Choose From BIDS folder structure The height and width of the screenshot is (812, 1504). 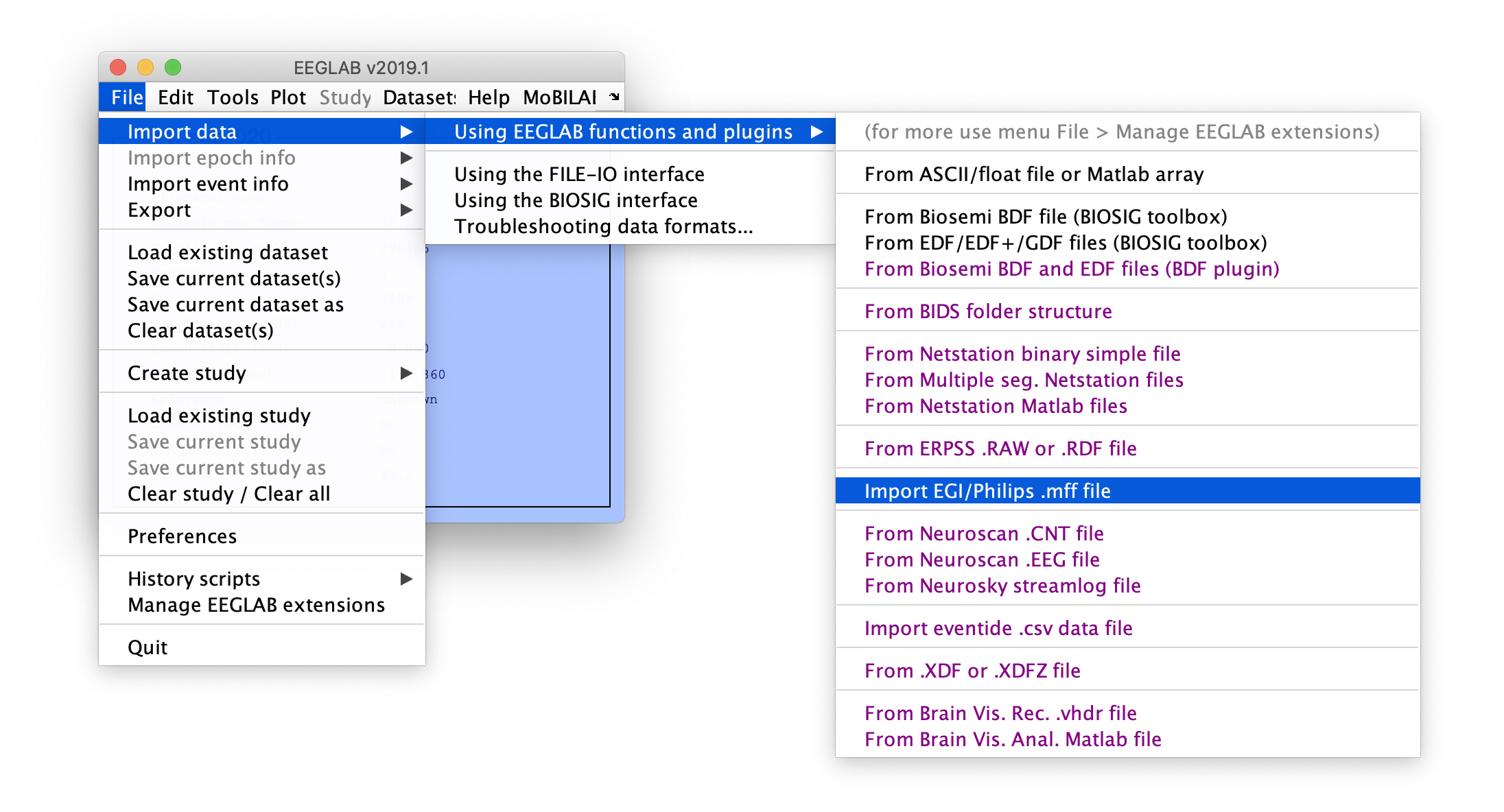coord(987,311)
